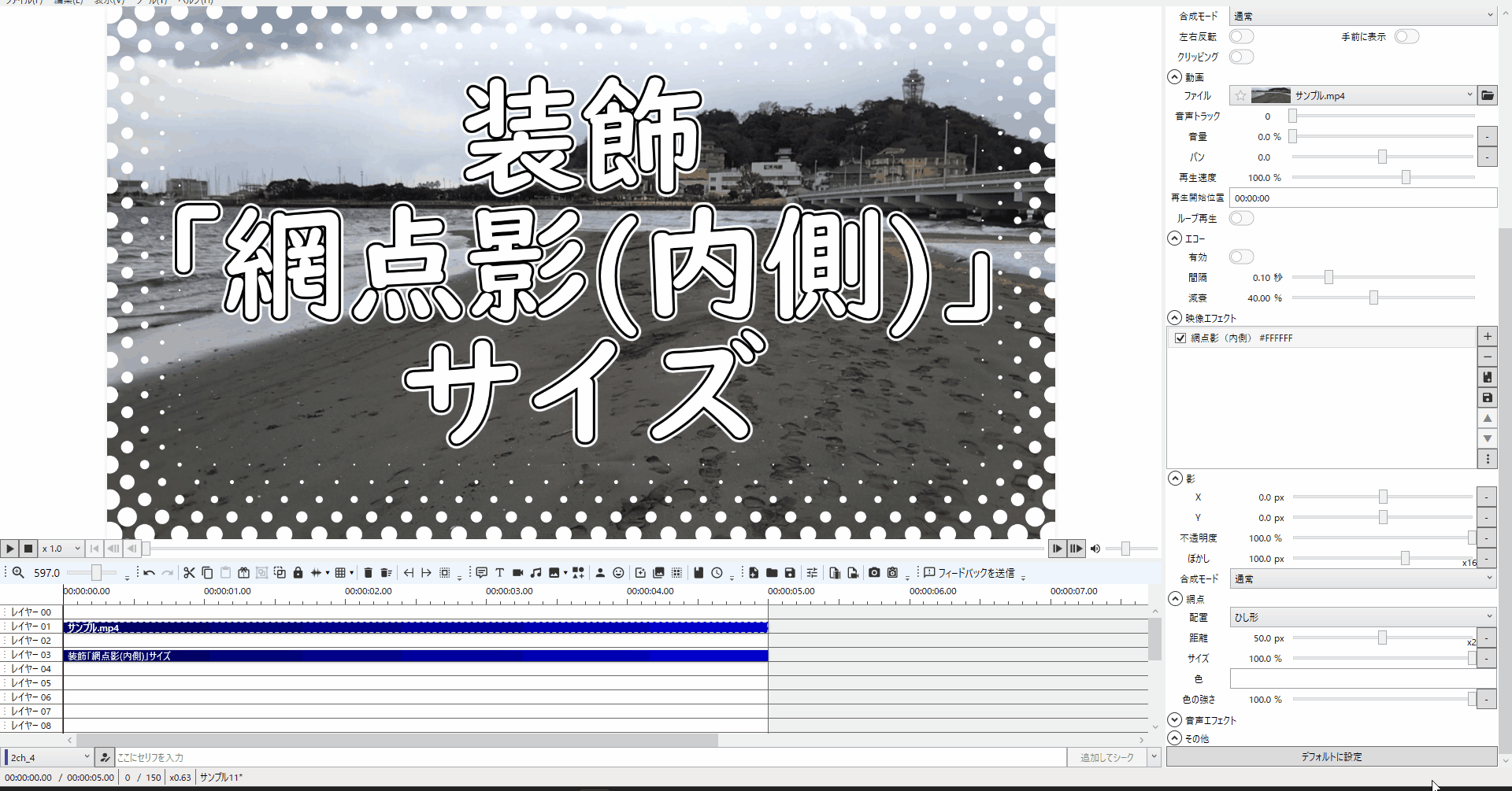Screen dimensions: 1512x791
Task: Click the 距離 slider
Action: click(1384, 638)
